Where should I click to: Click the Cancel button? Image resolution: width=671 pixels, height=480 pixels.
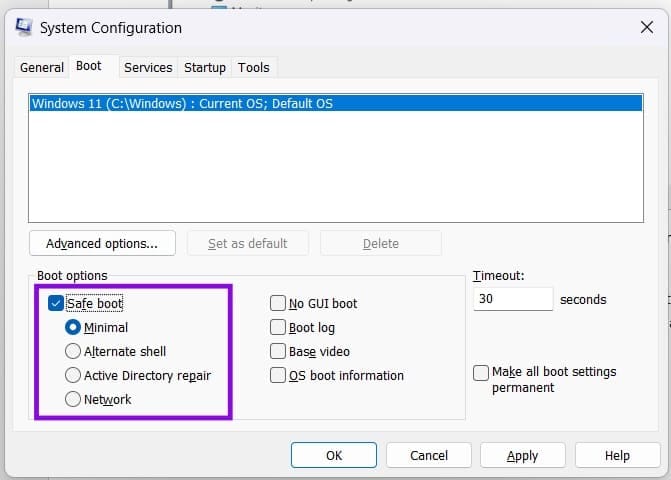point(429,455)
